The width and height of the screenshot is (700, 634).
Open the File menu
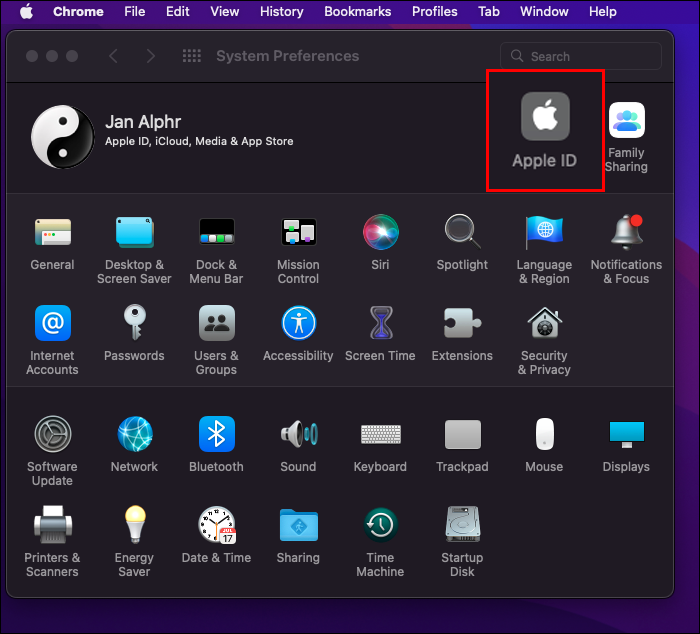pos(134,12)
